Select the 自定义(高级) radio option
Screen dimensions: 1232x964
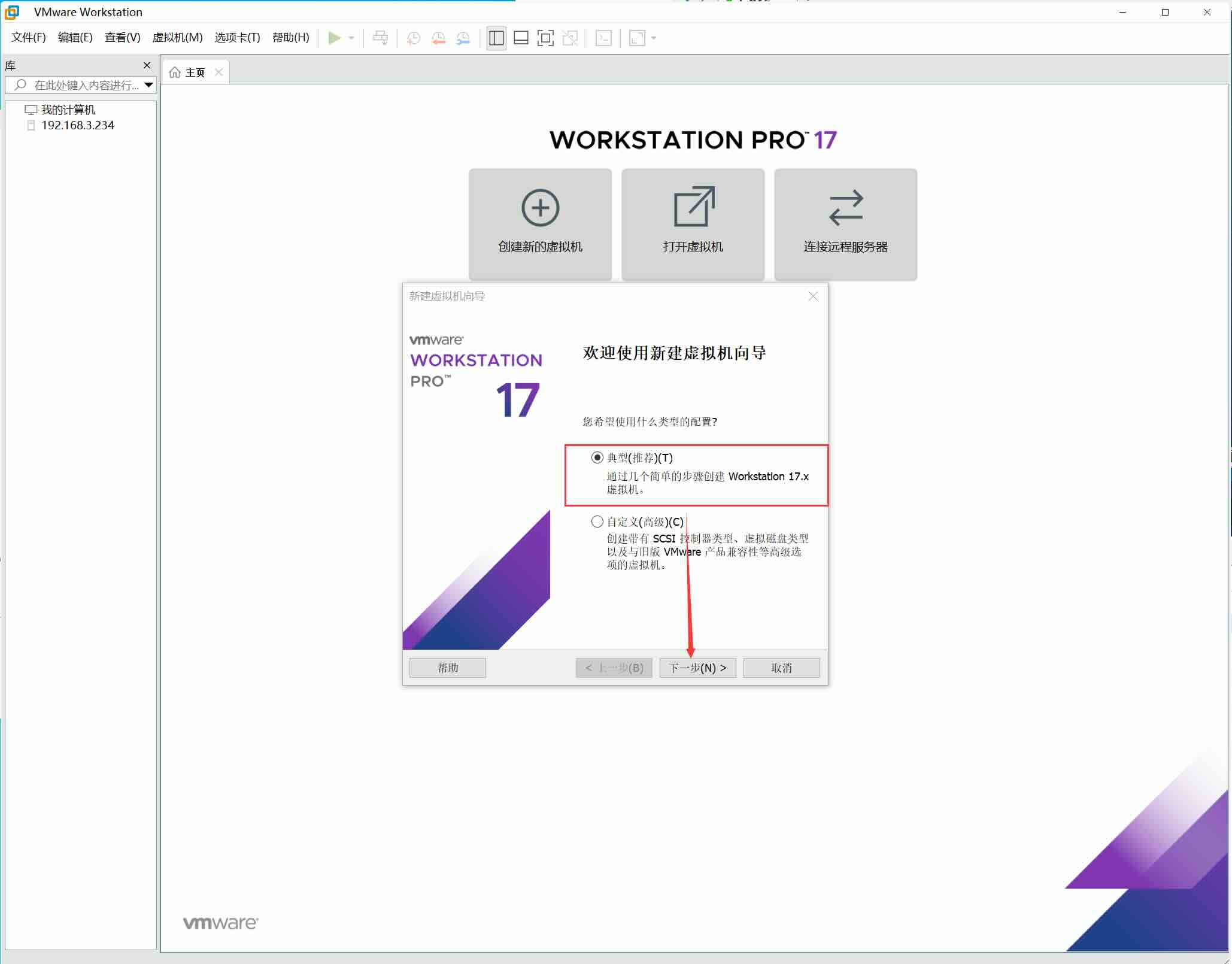coord(597,522)
